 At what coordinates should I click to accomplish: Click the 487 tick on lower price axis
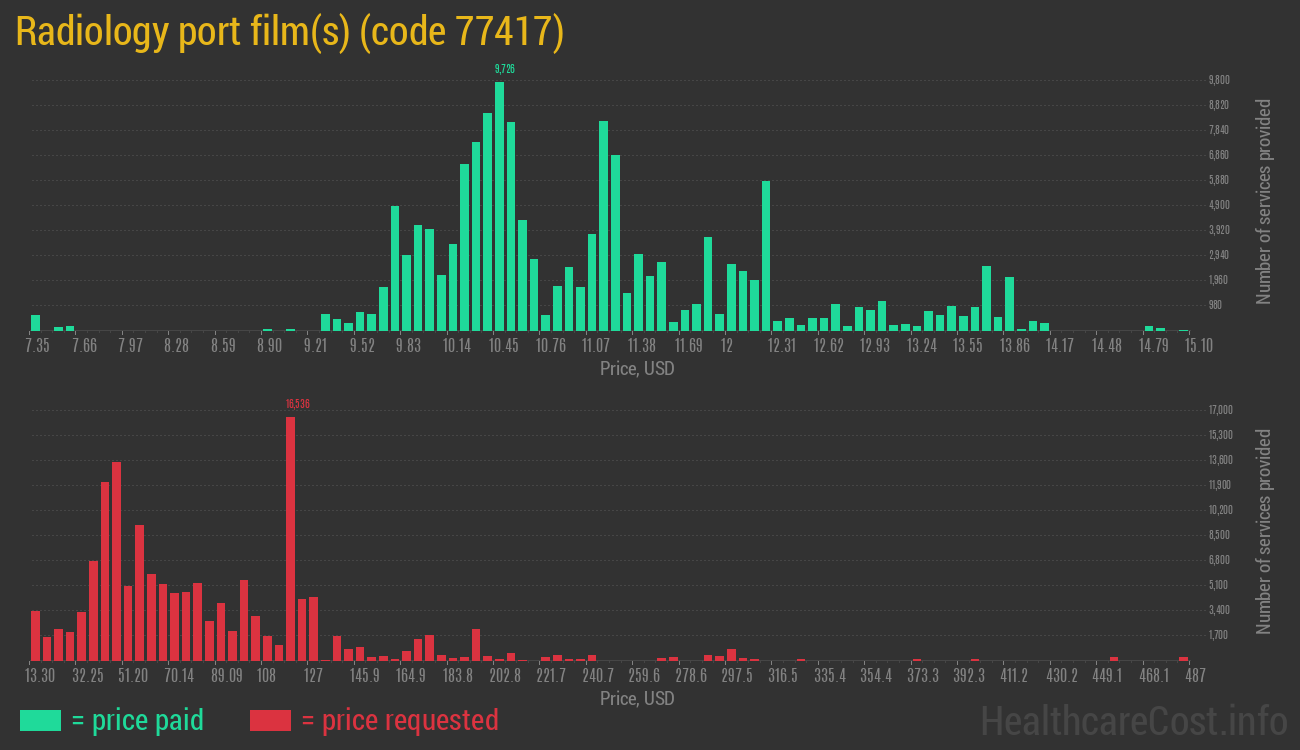tap(1194, 676)
